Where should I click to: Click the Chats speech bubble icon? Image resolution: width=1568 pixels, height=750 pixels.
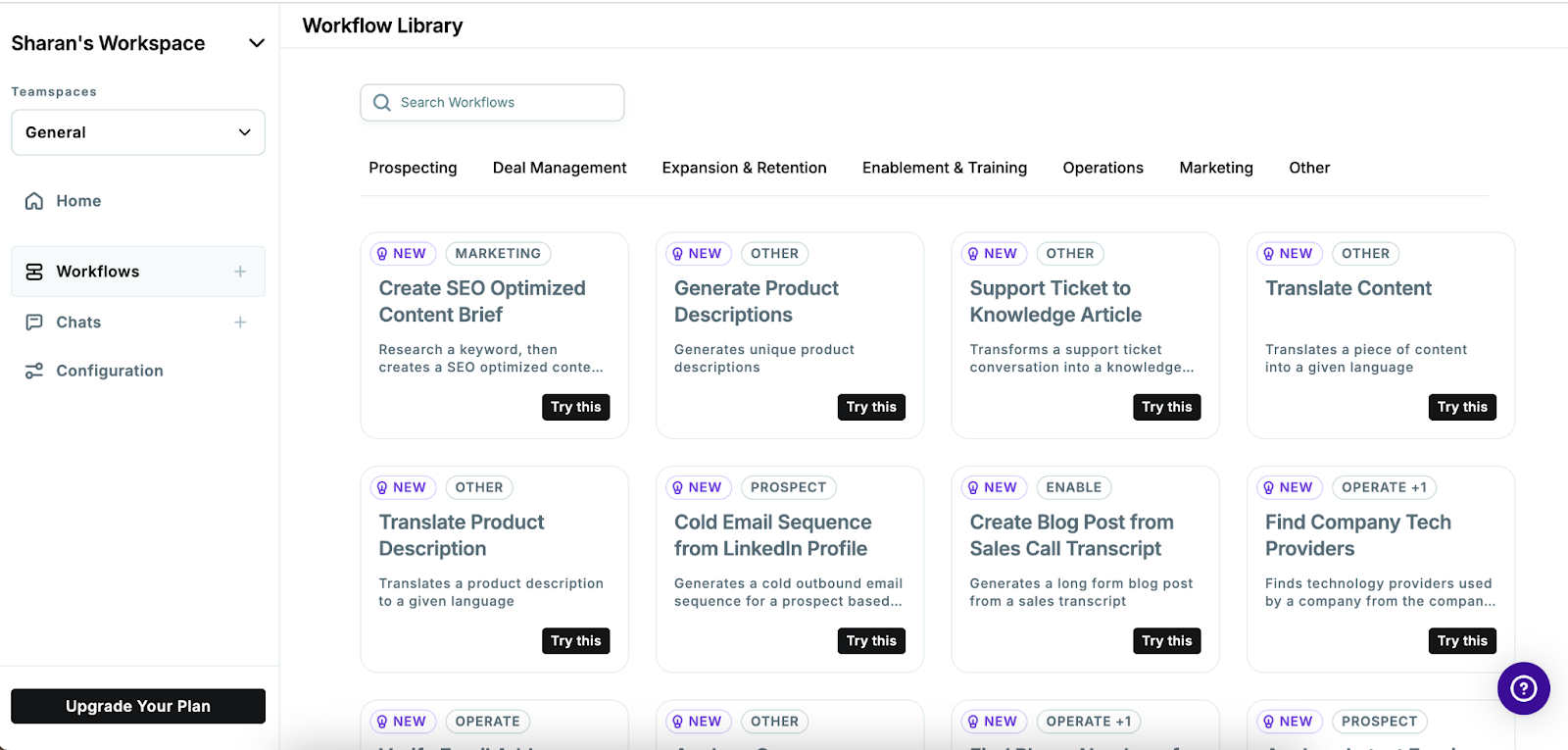34,323
